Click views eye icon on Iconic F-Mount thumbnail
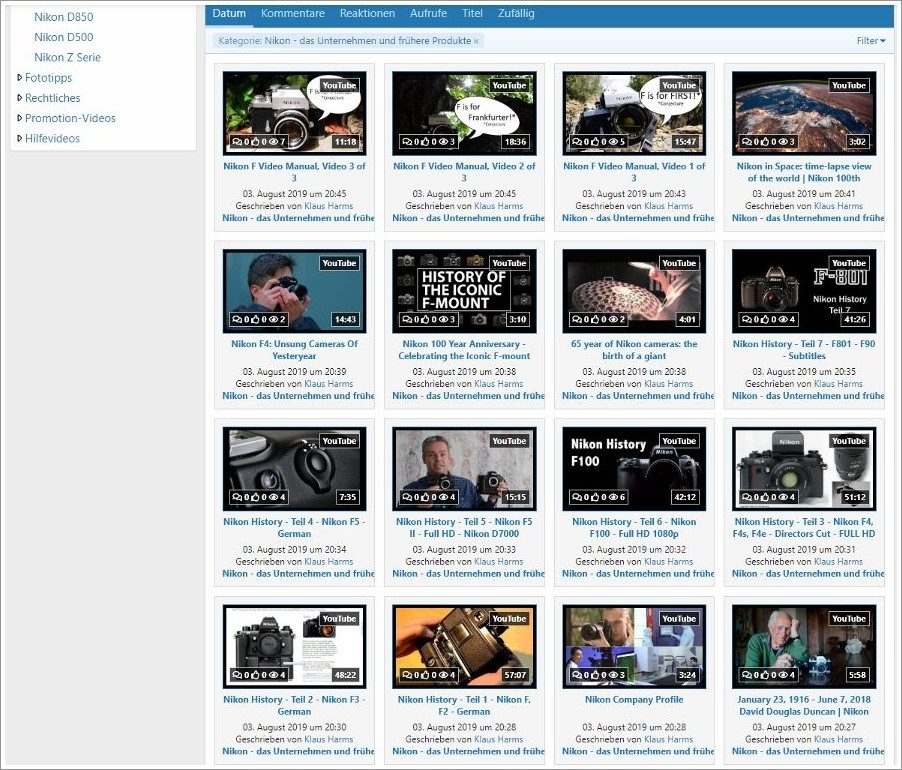 [x=444, y=319]
